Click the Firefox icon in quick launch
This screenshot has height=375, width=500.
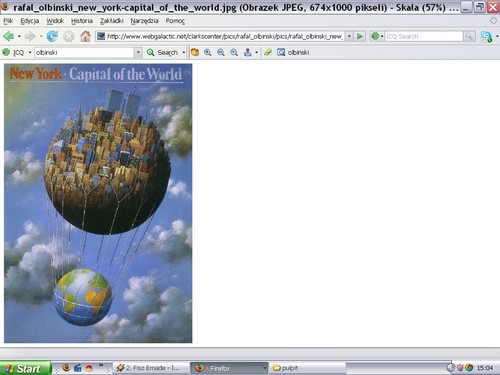click(x=66, y=368)
